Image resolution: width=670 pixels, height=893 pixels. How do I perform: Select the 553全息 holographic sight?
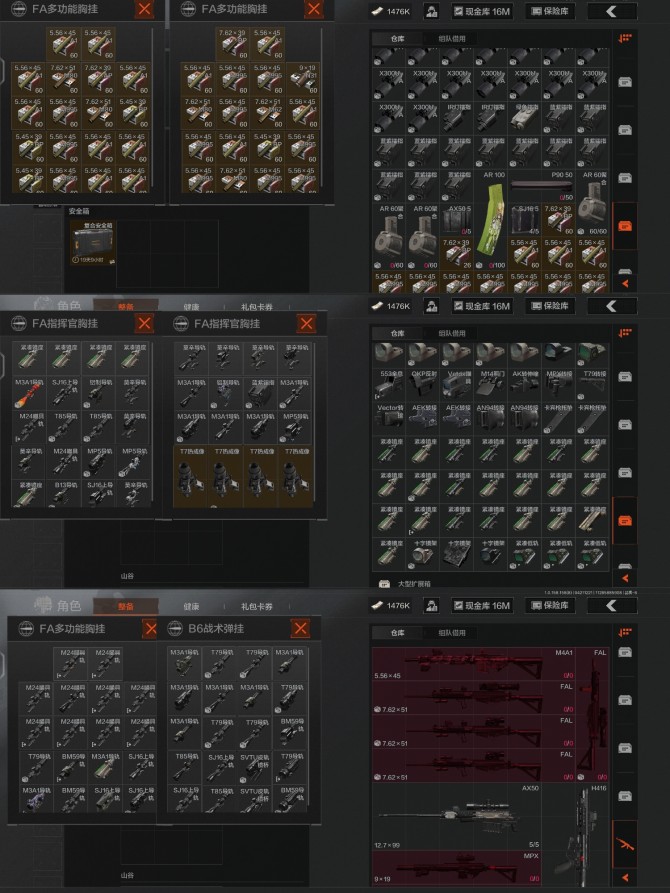point(391,384)
